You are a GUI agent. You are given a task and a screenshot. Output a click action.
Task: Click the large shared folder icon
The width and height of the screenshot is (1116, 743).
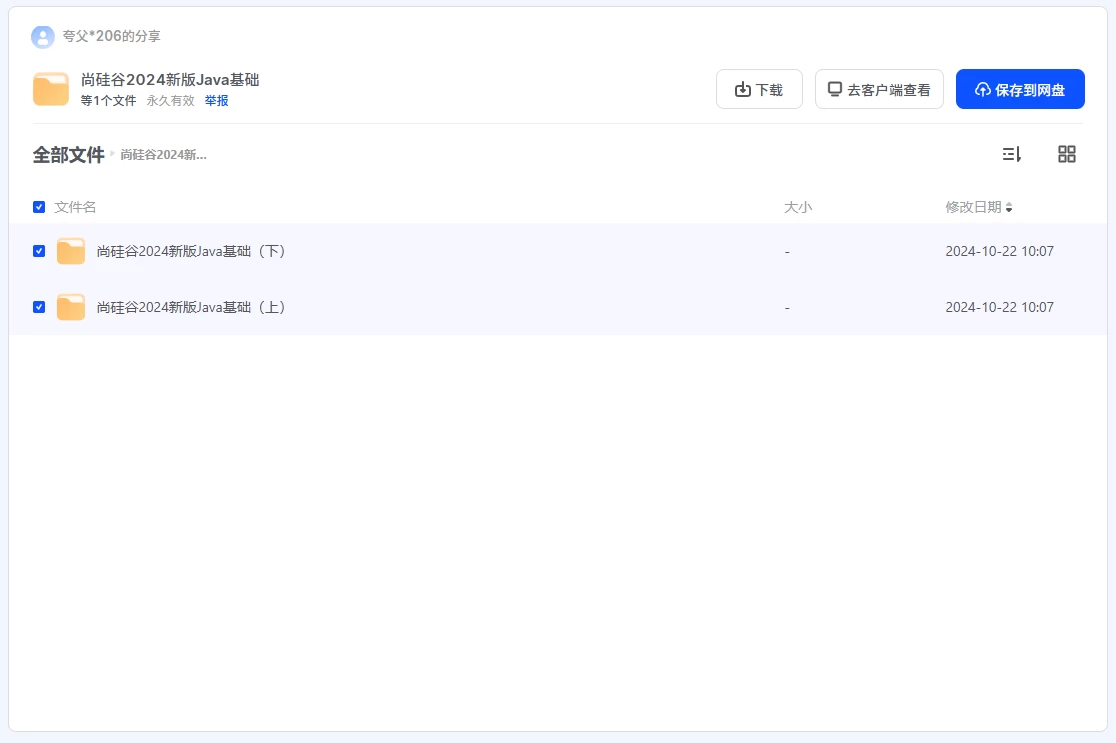coord(51,89)
